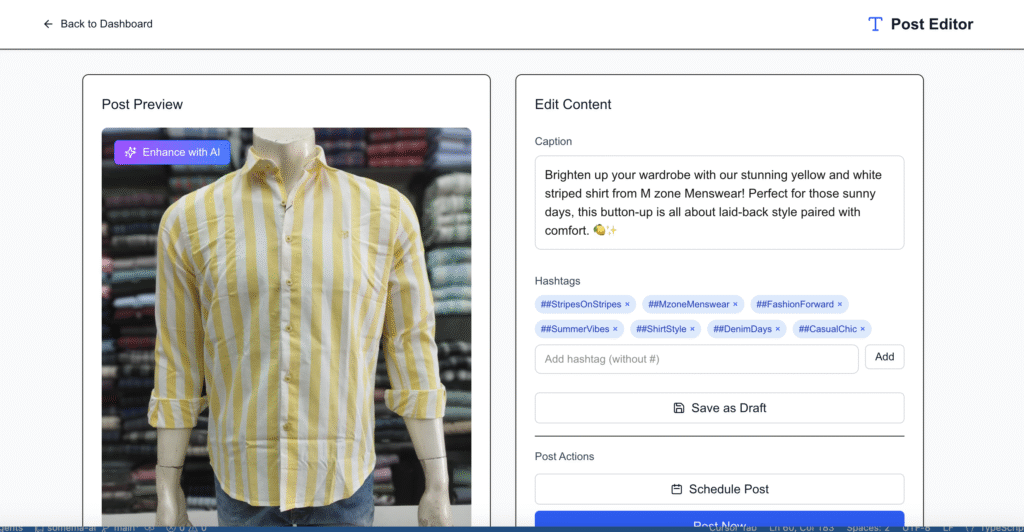Click the sparkle icon on Enhance with AI
The height and width of the screenshot is (532, 1024).
point(130,152)
